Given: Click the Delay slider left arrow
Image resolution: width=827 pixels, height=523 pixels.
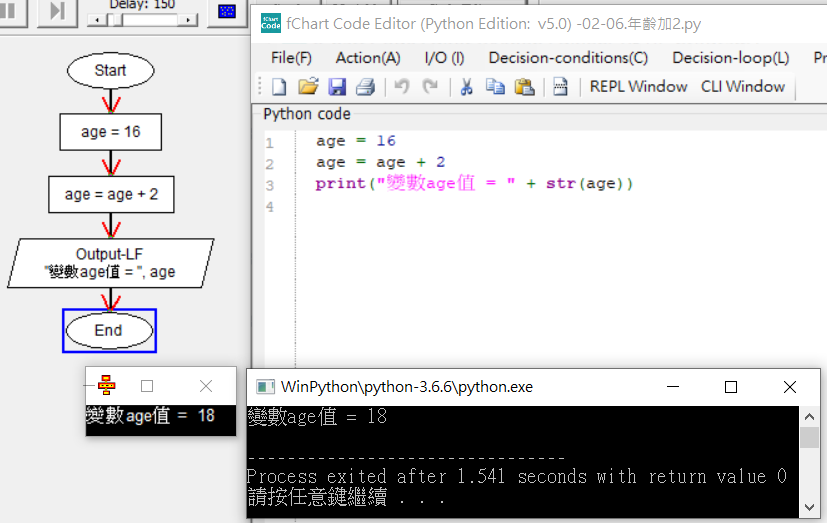Looking at the screenshot, I should coord(97,20).
